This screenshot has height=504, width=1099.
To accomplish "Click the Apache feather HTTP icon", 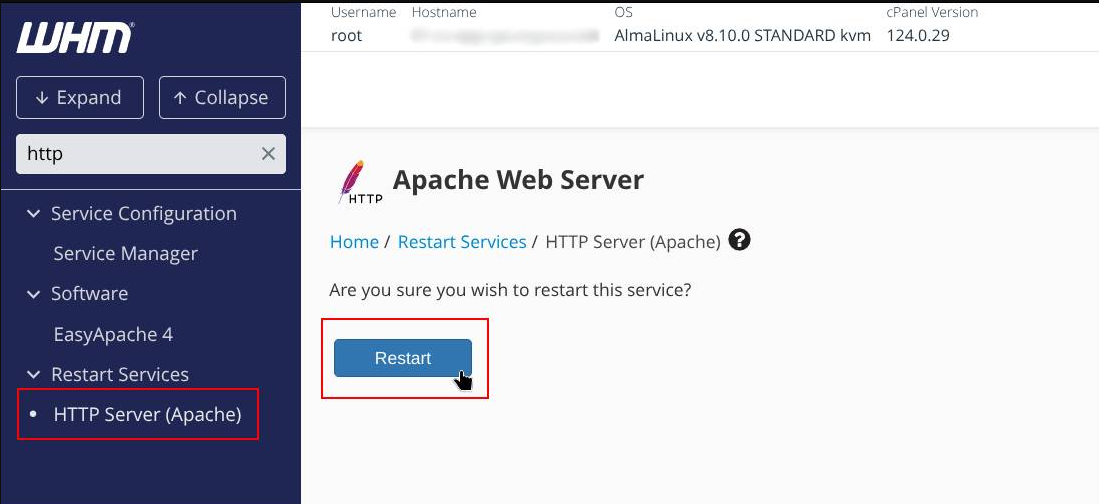I will pos(359,182).
